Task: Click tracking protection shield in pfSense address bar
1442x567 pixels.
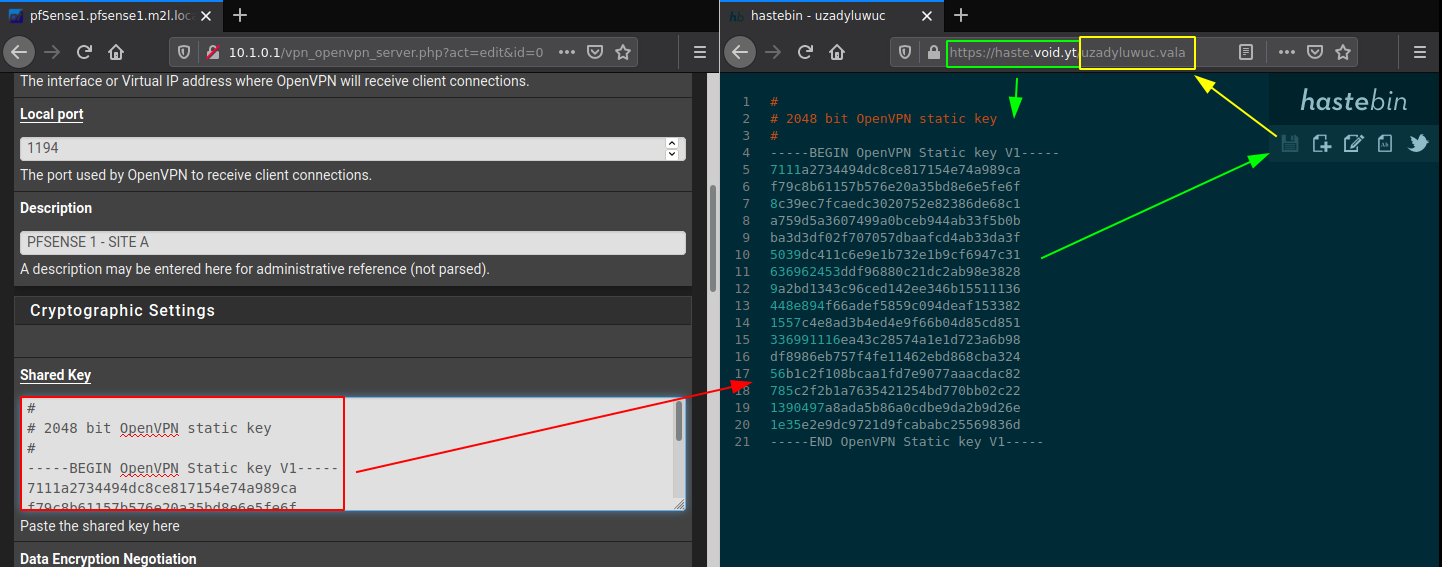Action: click(x=184, y=53)
